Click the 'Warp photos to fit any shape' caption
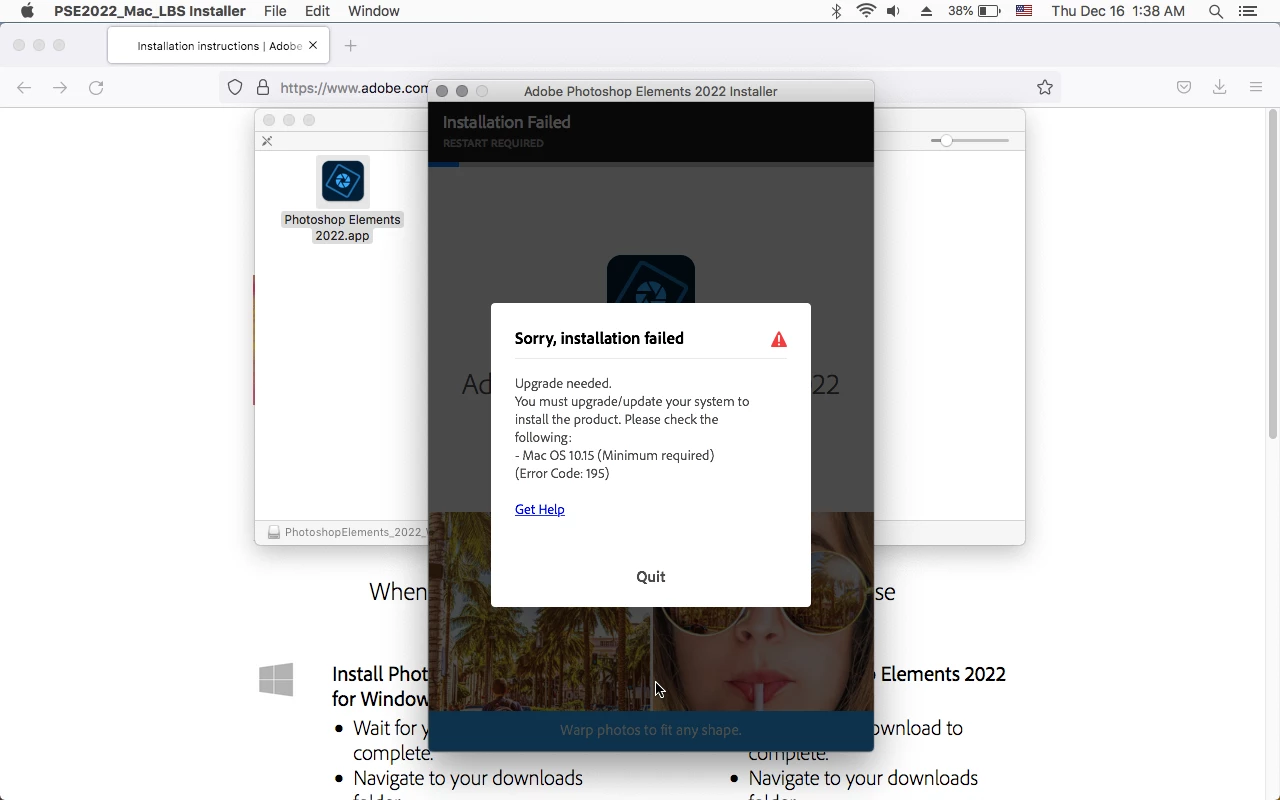The image size is (1280, 800). (651, 730)
